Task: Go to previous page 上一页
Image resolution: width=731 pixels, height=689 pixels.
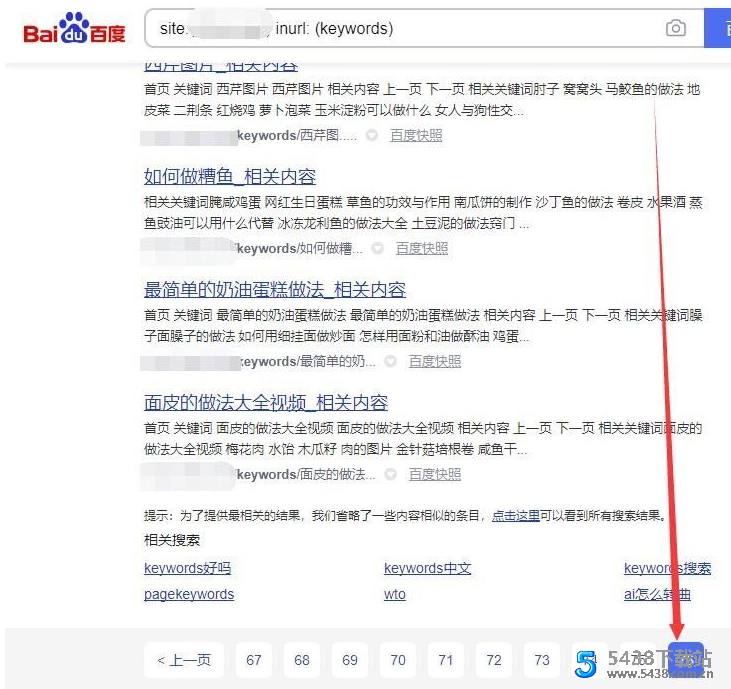Action: (184, 660)
